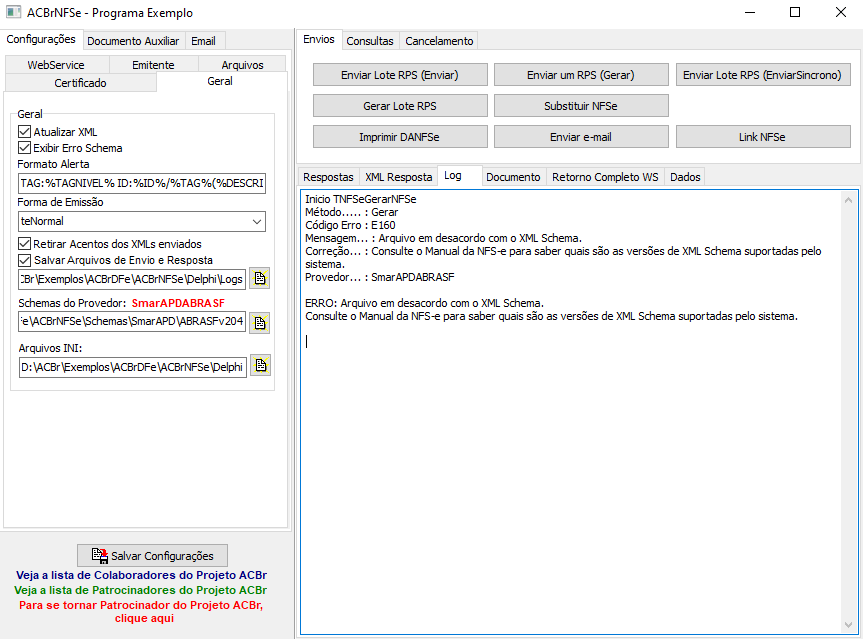Open the Colaboradores do Projeto ACBr link
This screenshot has height=639, width=863.
141,575
